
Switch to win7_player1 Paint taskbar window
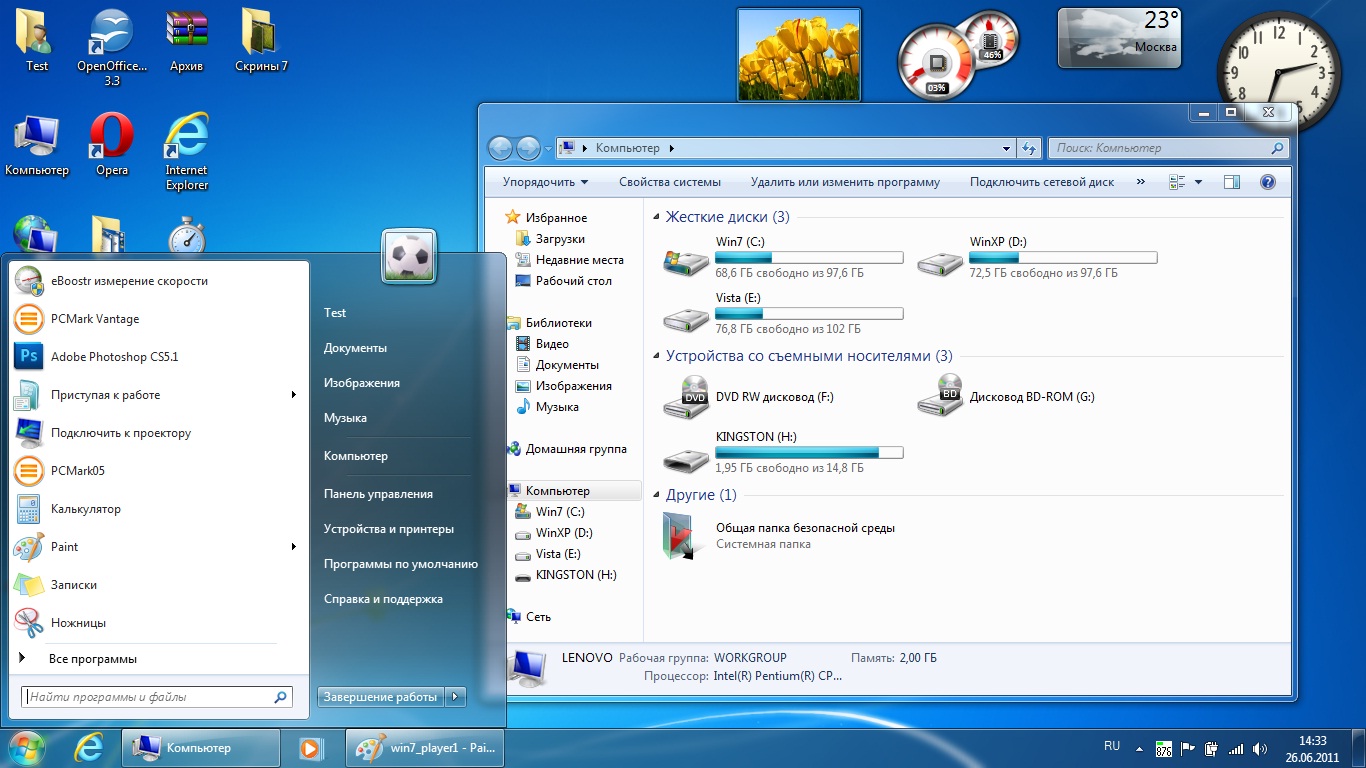[x=426, y=747]
